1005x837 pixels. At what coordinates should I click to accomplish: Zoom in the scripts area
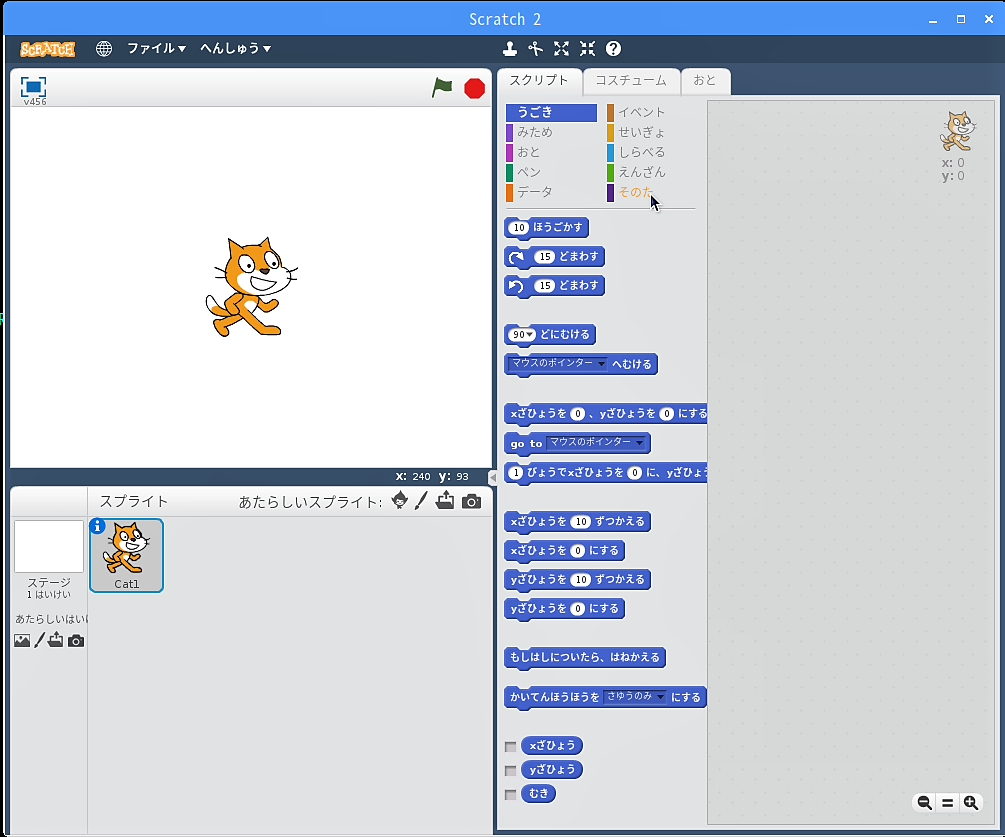point(970,802)
